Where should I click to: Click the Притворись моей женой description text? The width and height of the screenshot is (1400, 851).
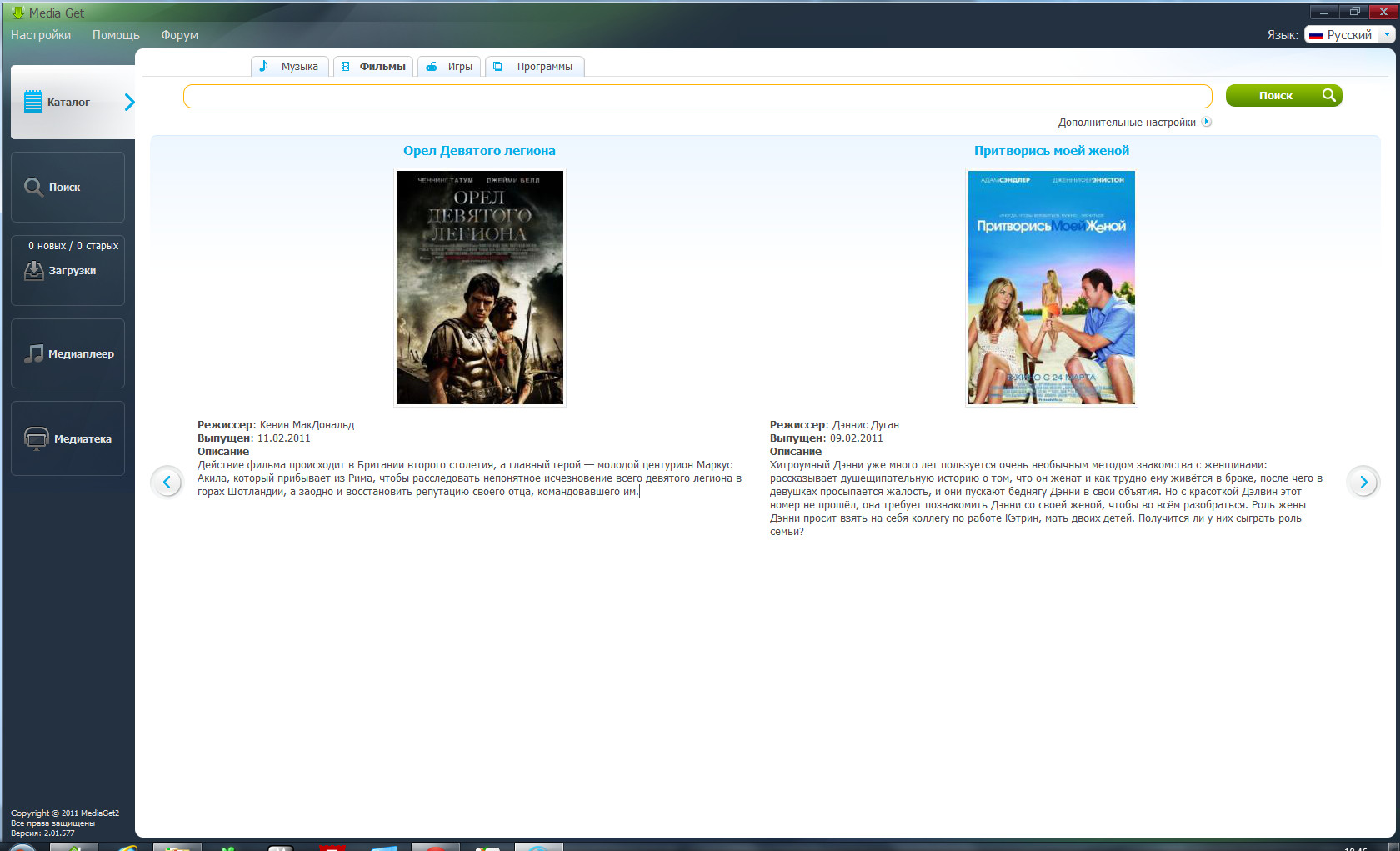tap(1046, 498)
